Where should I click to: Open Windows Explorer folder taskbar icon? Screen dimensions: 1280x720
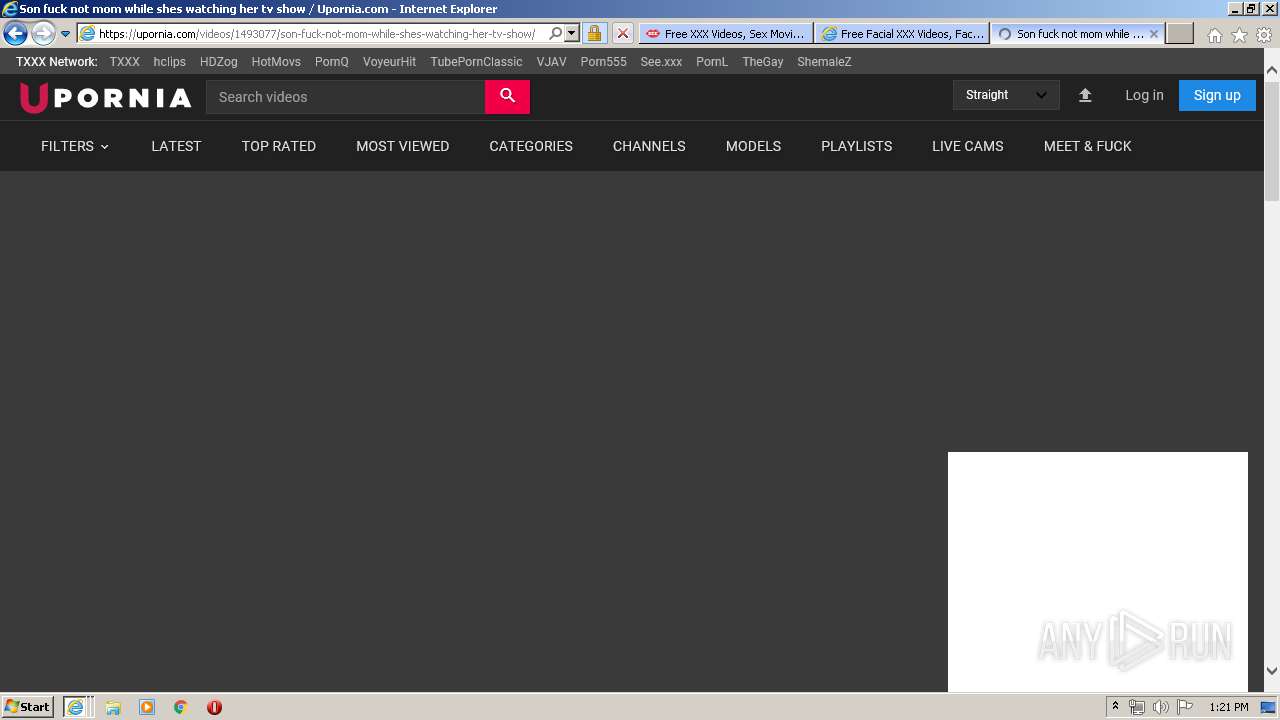click(113, 707)
